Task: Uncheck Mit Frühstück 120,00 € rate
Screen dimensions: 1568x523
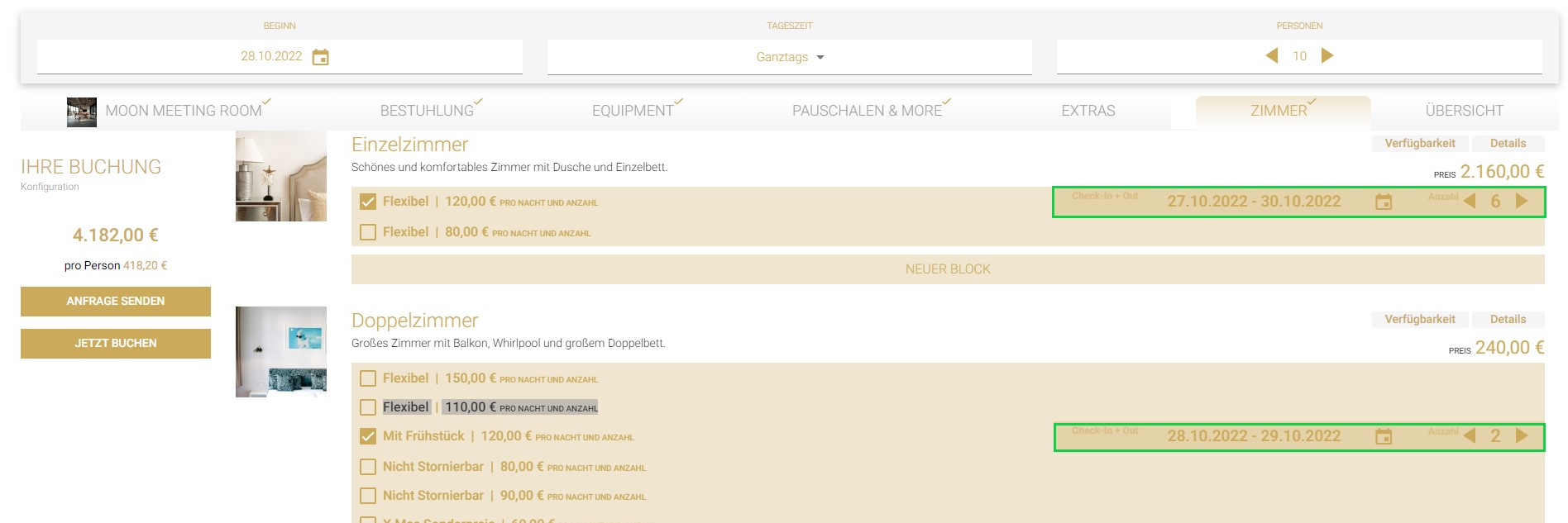Action: [x=368, y=436]
